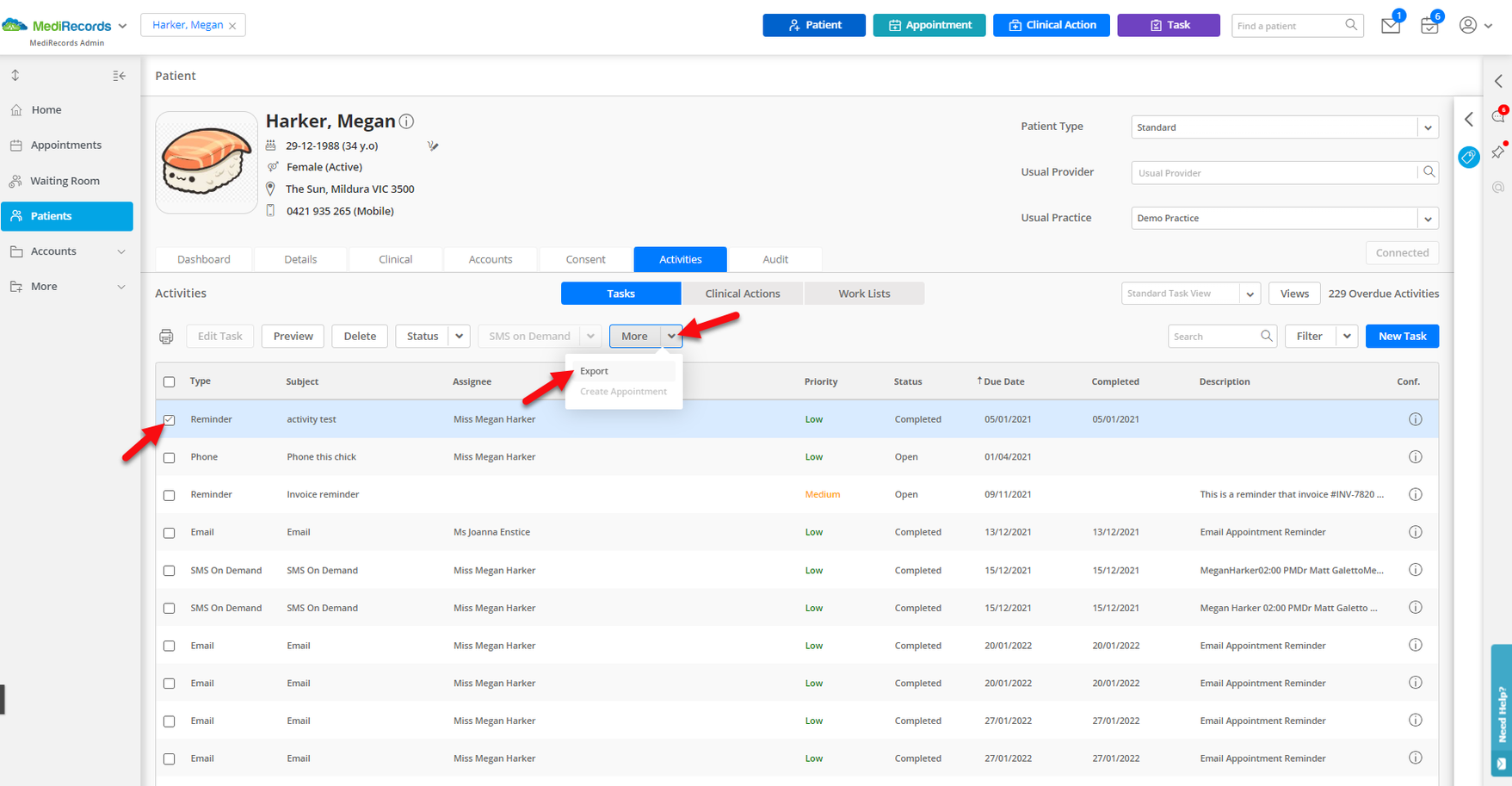Switch to the Dashboard tab
This screenshot has height=786, width=1512.
tap(204, 259)
